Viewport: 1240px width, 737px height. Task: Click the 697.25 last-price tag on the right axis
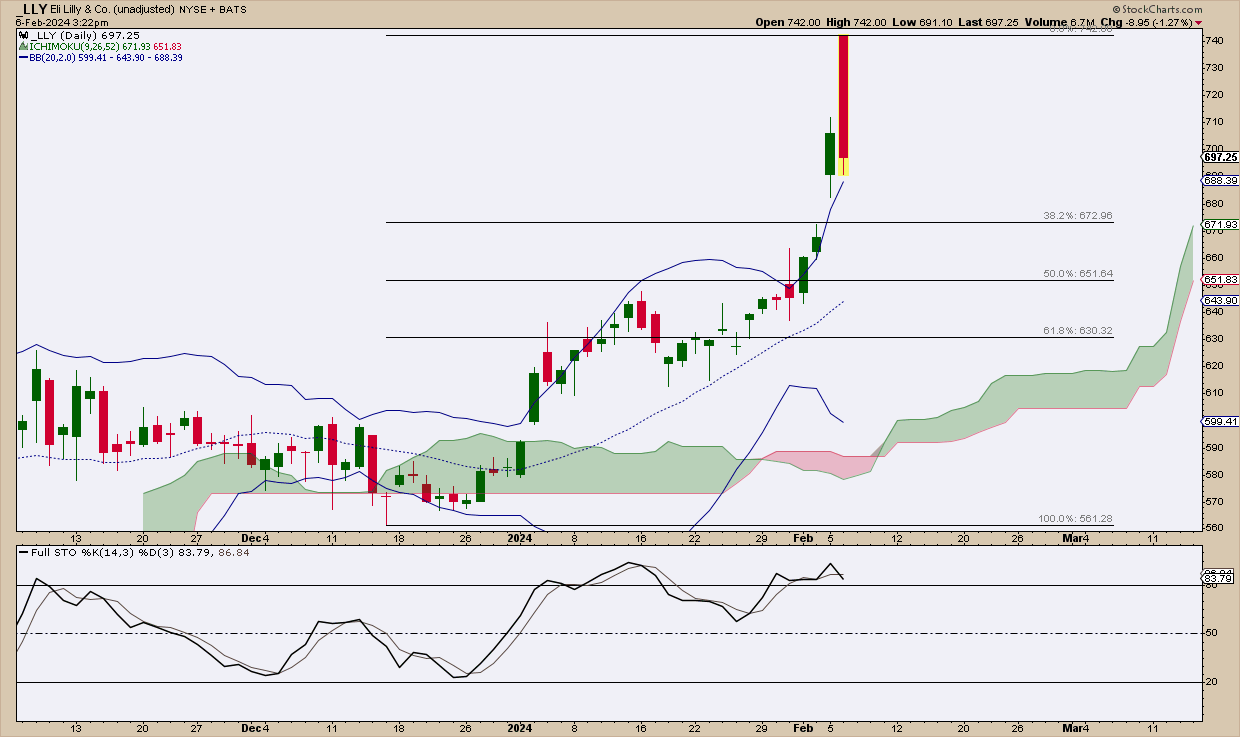[1220, 157]
